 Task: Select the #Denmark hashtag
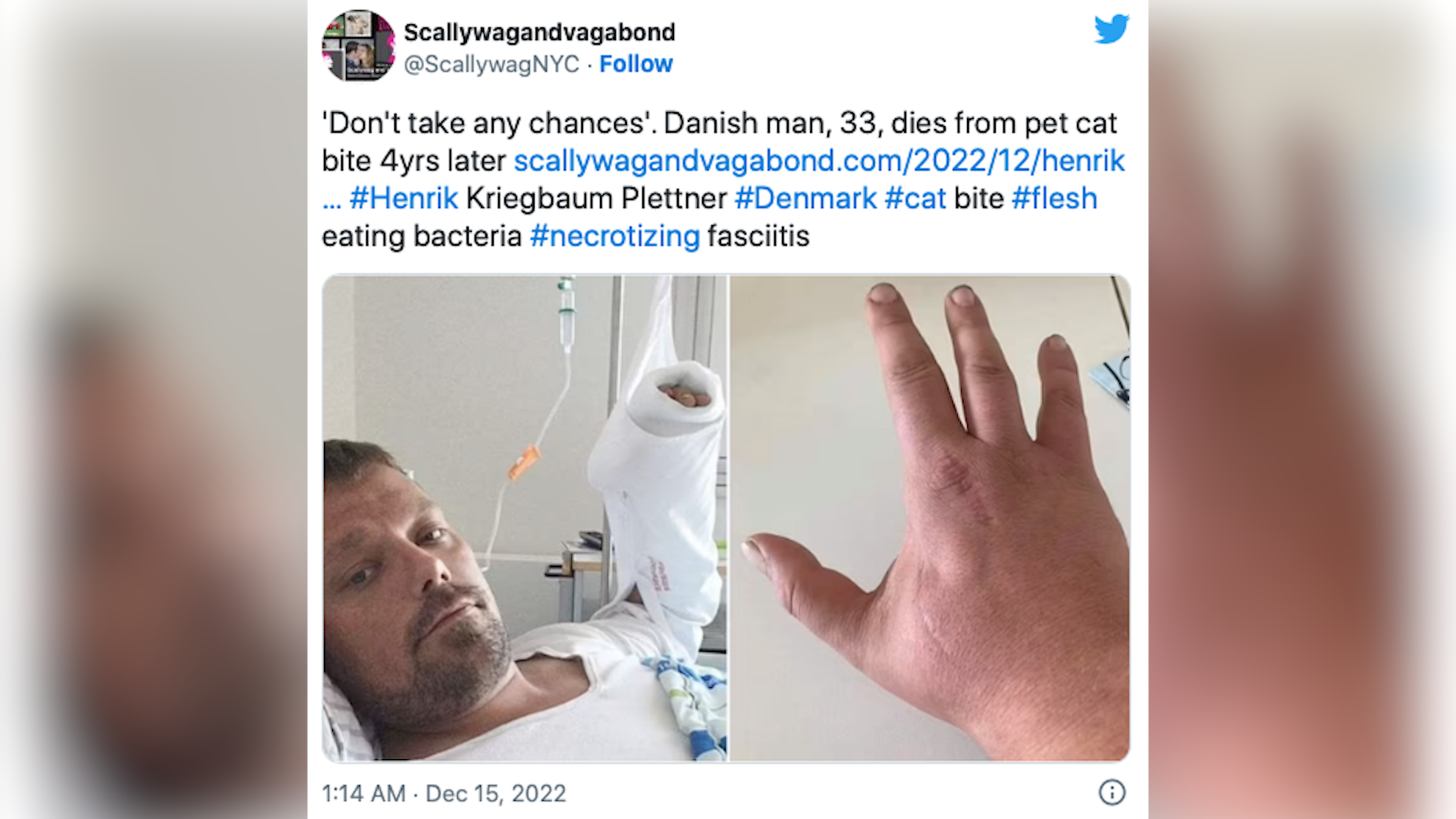click(x=805, y=199)
